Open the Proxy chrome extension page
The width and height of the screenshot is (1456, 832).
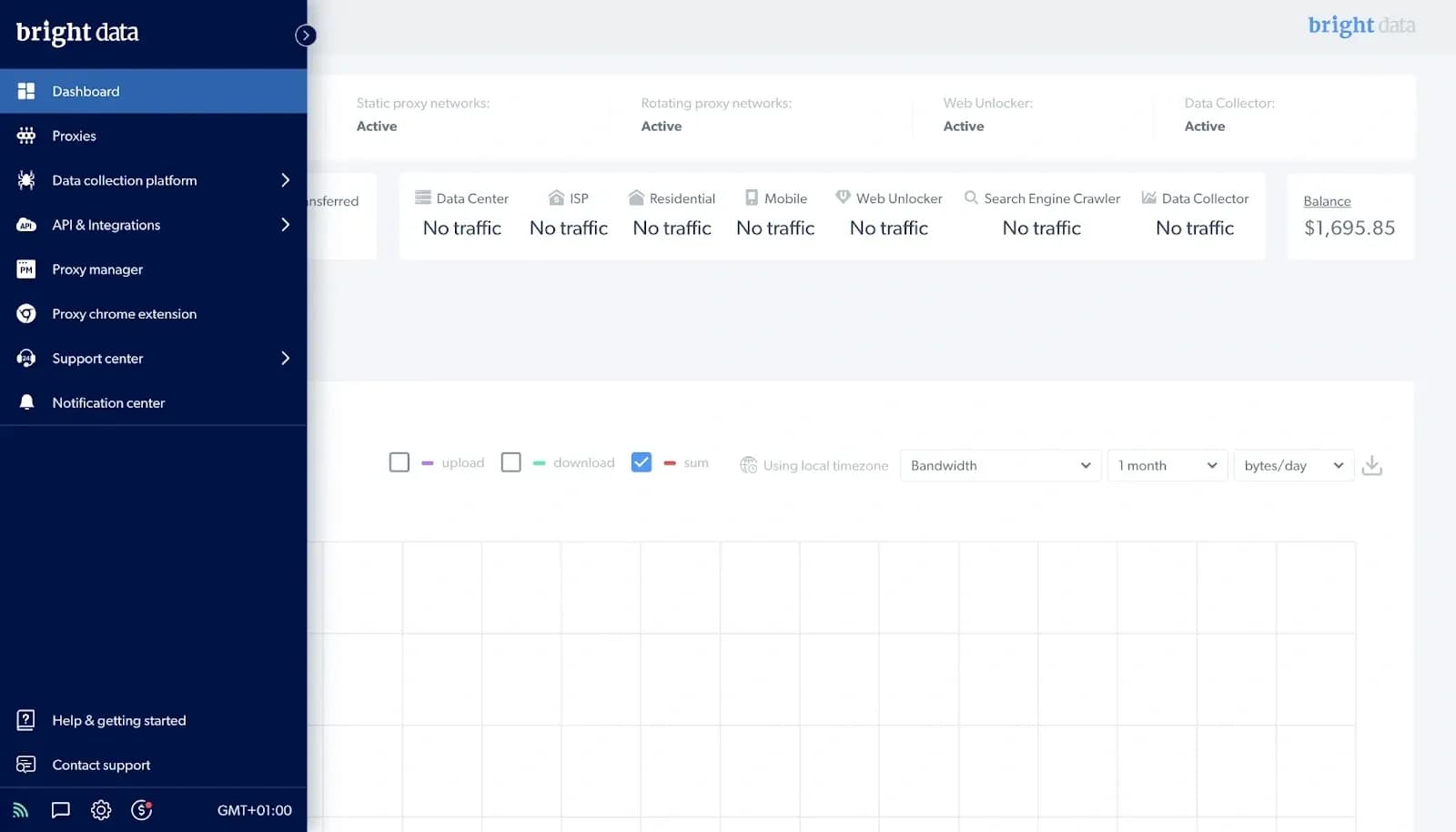coord(124,313)
